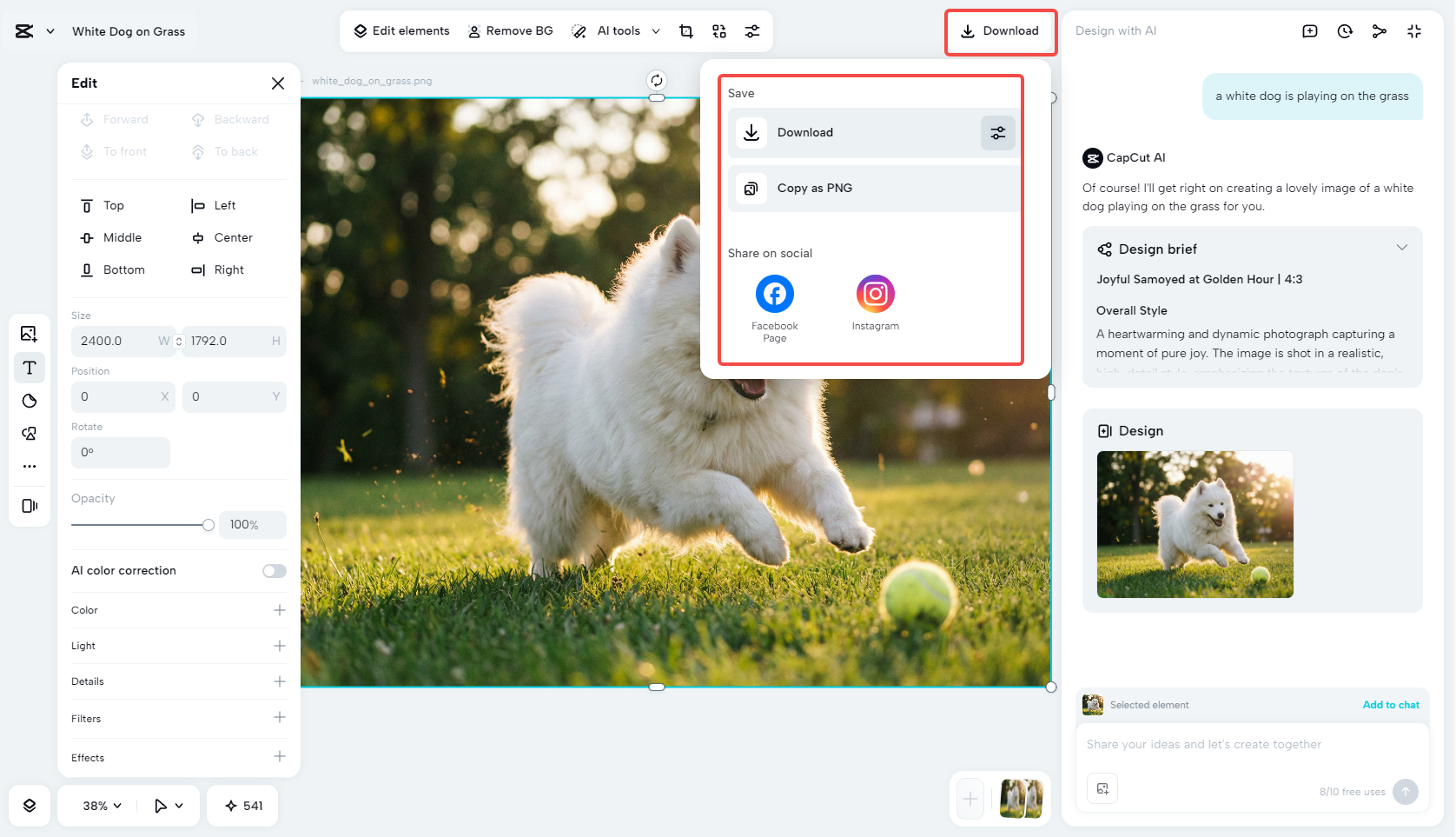Click the Edit elements tool
The image size is (1456, 837).
[401, 31]
